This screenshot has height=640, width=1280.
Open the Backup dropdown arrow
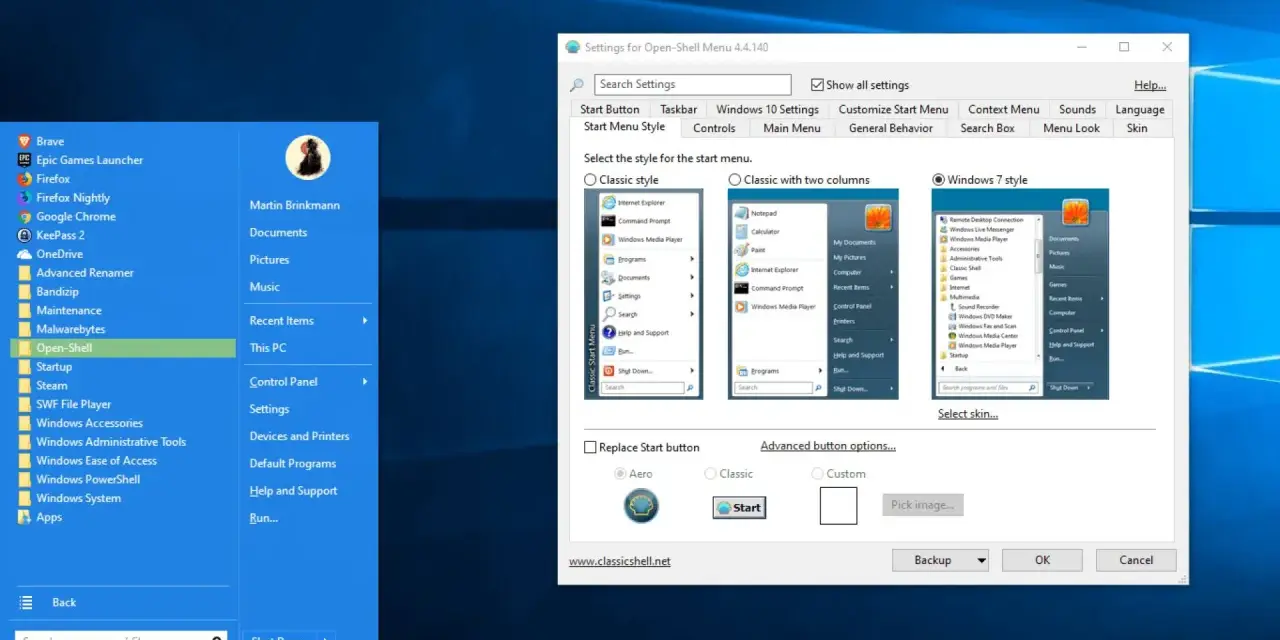pos(981,561)
